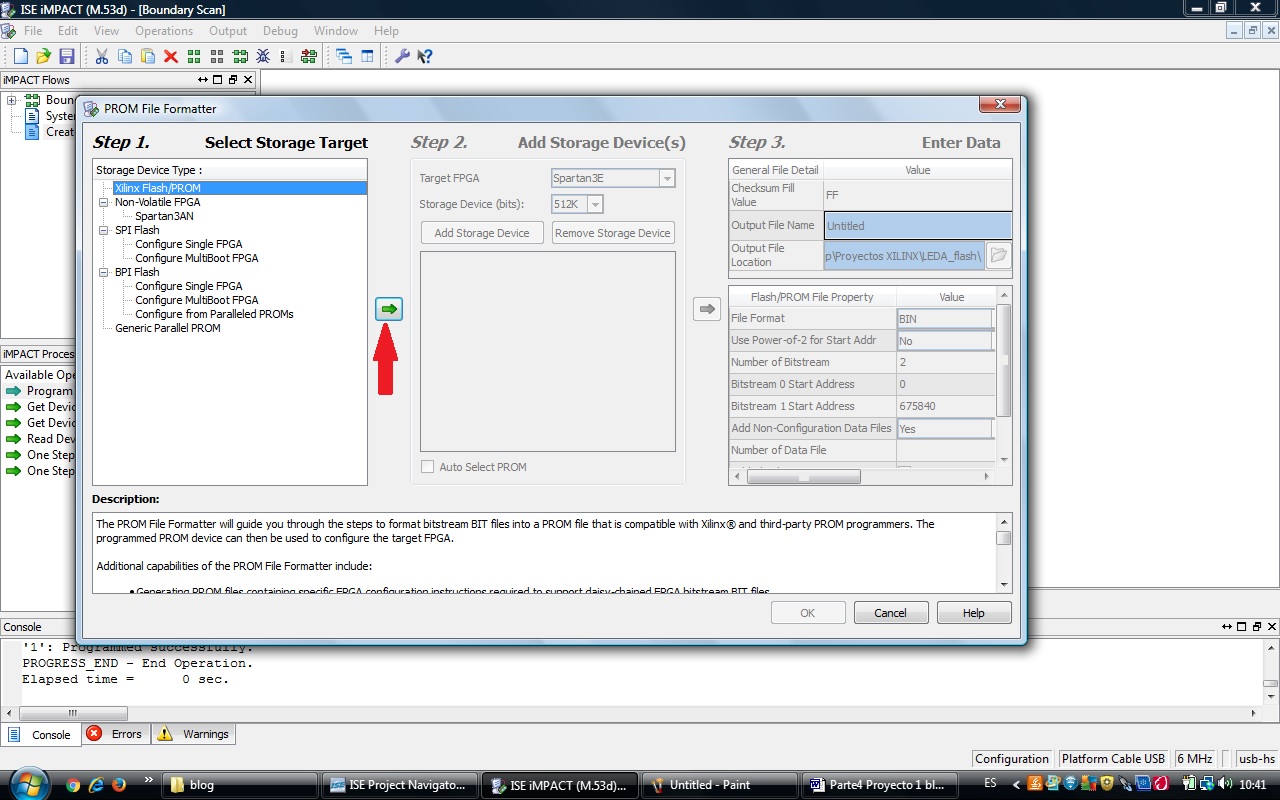
Task: Select Xilinx Flash/PROM storage type
Action: pos(158,188)
